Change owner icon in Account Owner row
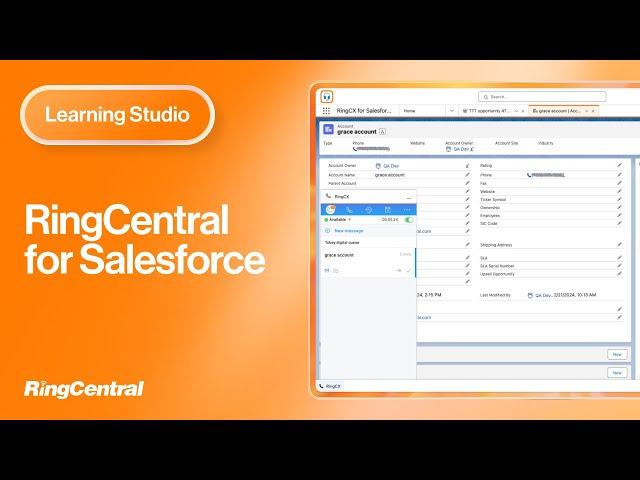This screenshot has width=640, height=480. [x=467, y=166]
